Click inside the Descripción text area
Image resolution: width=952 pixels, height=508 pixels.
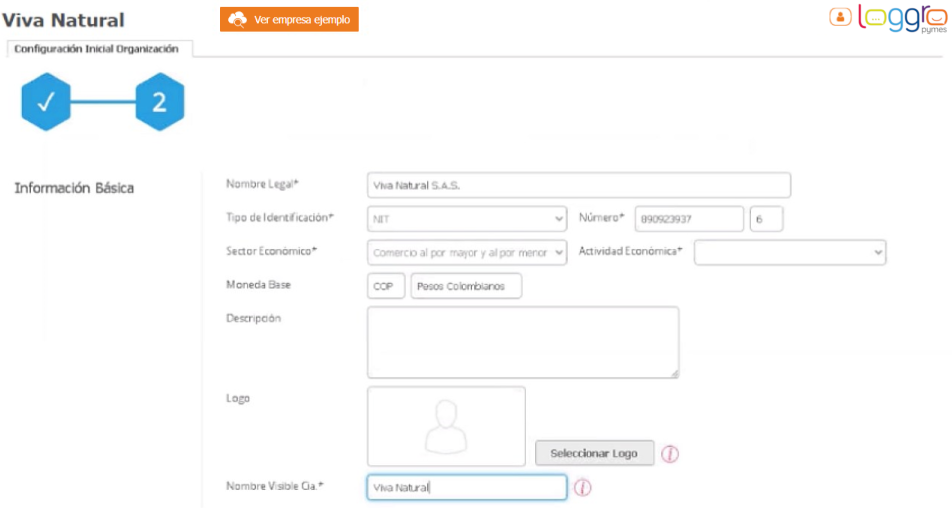tap(522, 342)
